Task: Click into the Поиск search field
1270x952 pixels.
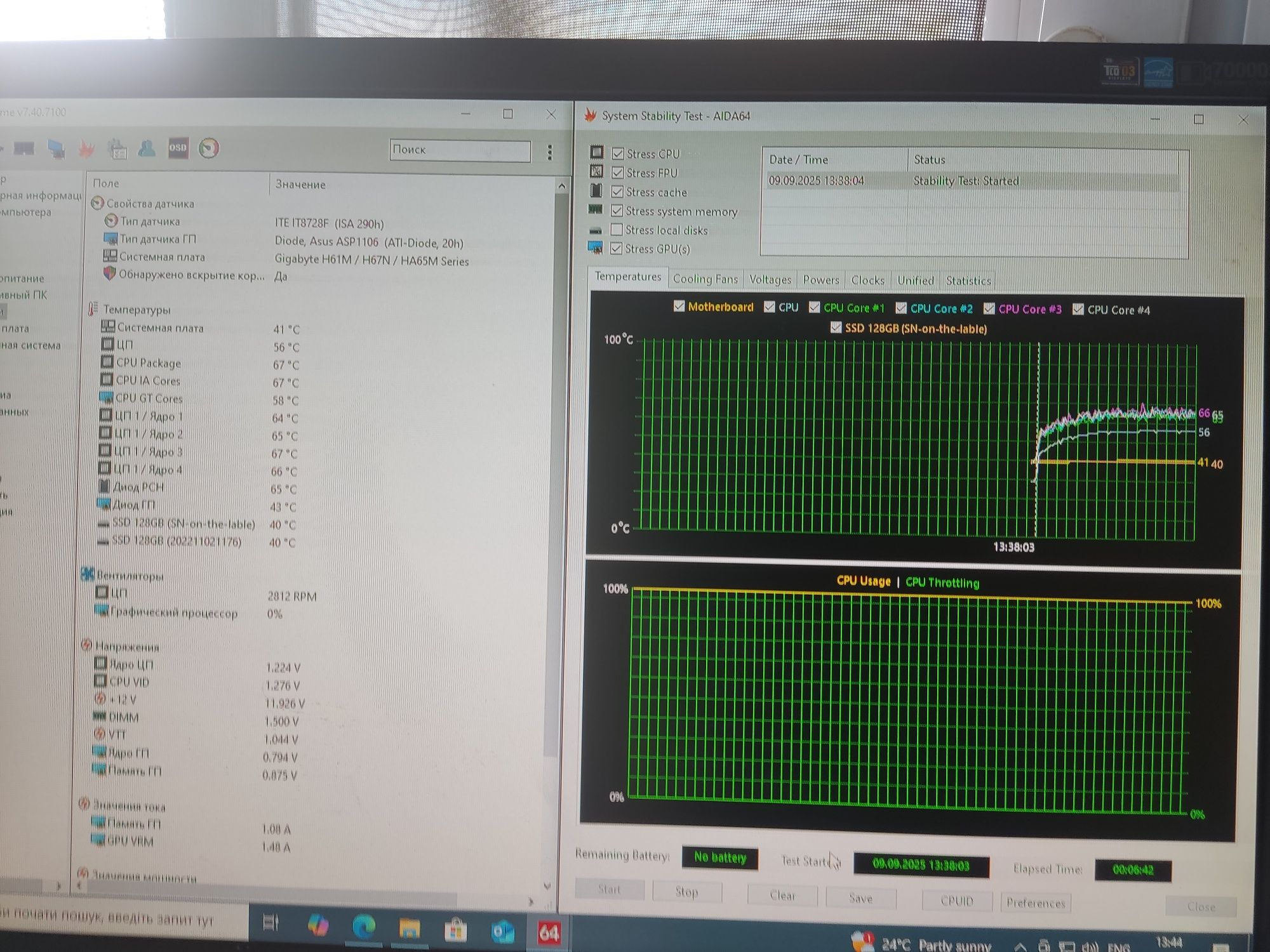Action: pos(460,150)
